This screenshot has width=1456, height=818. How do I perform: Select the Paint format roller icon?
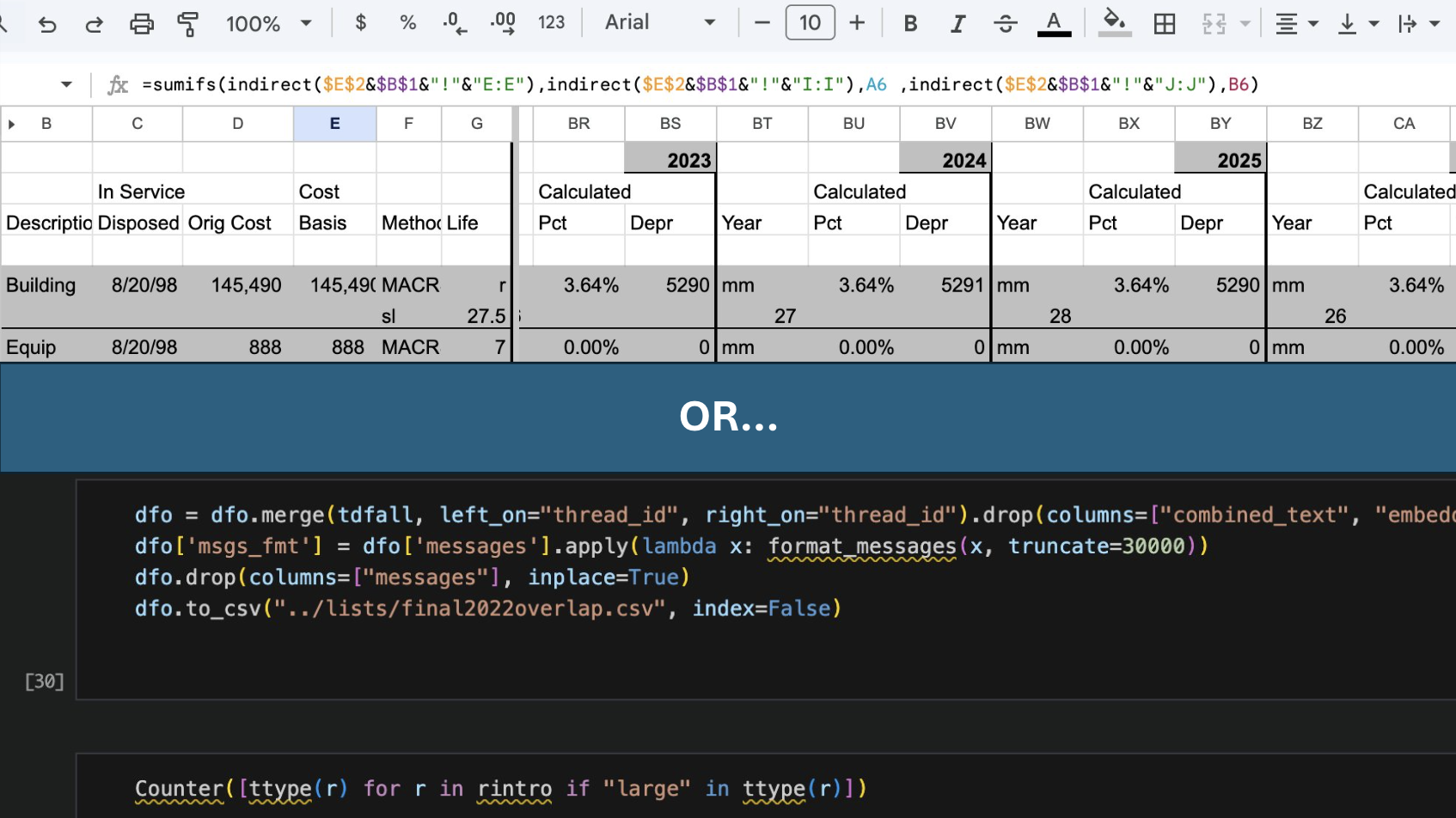187,23
